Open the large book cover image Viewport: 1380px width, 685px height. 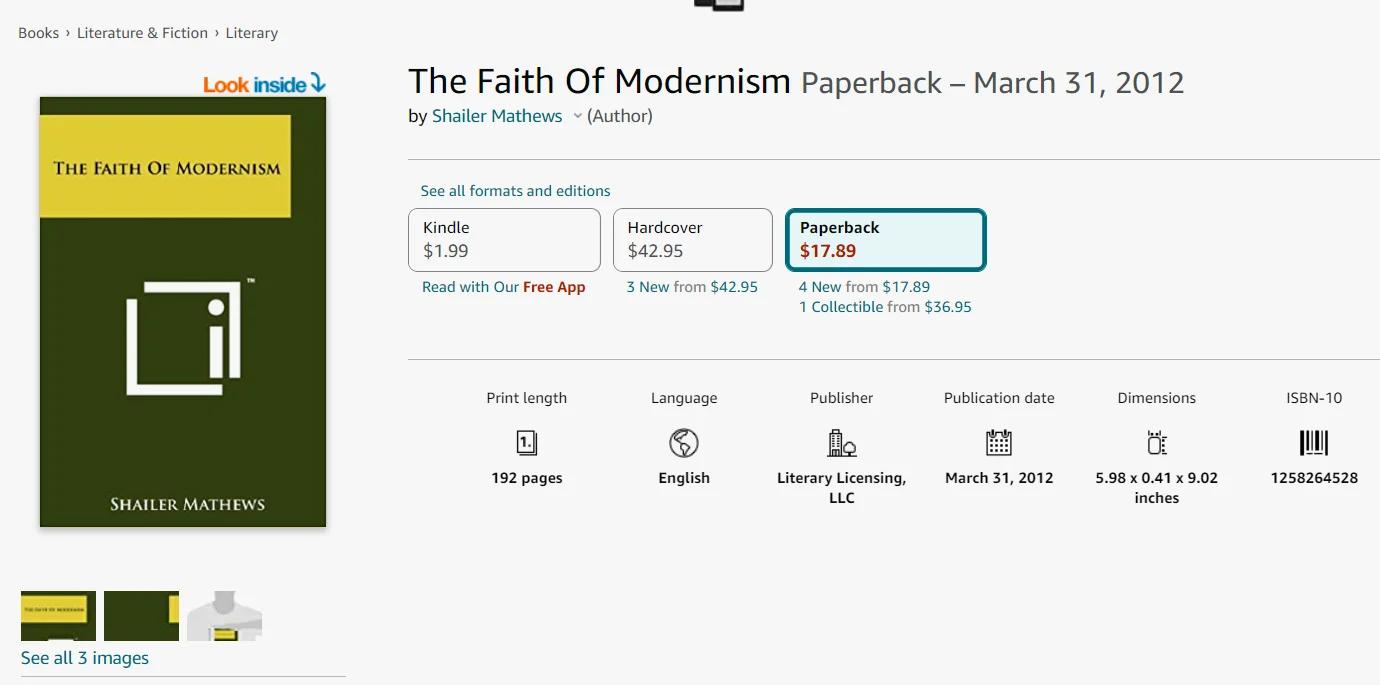183,312
